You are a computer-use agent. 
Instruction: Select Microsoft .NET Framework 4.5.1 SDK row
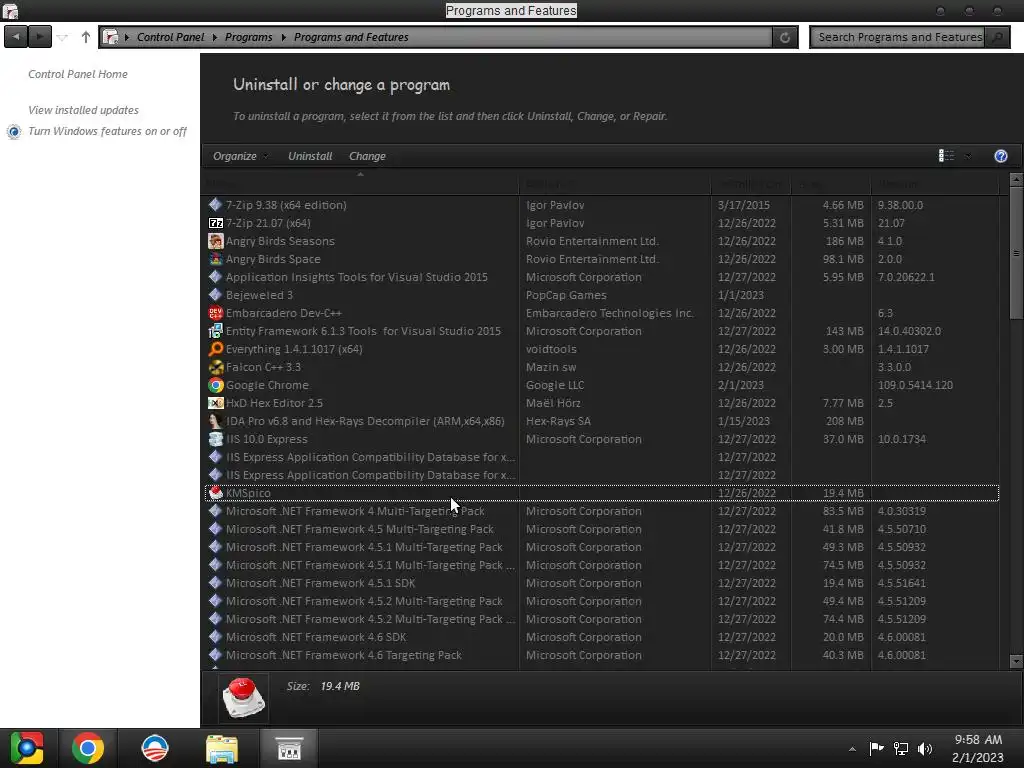(602, 583)
